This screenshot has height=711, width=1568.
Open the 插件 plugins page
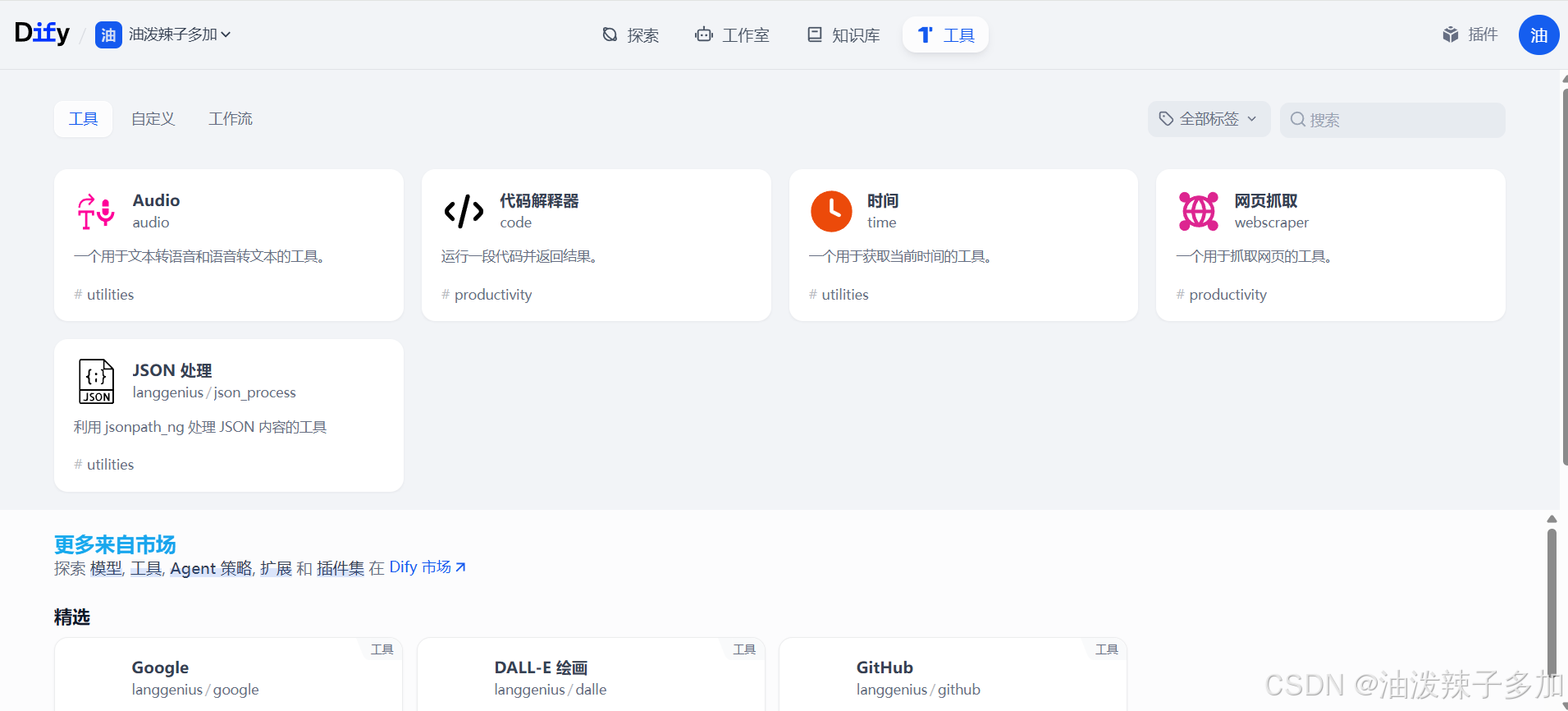click(1470, 34)
